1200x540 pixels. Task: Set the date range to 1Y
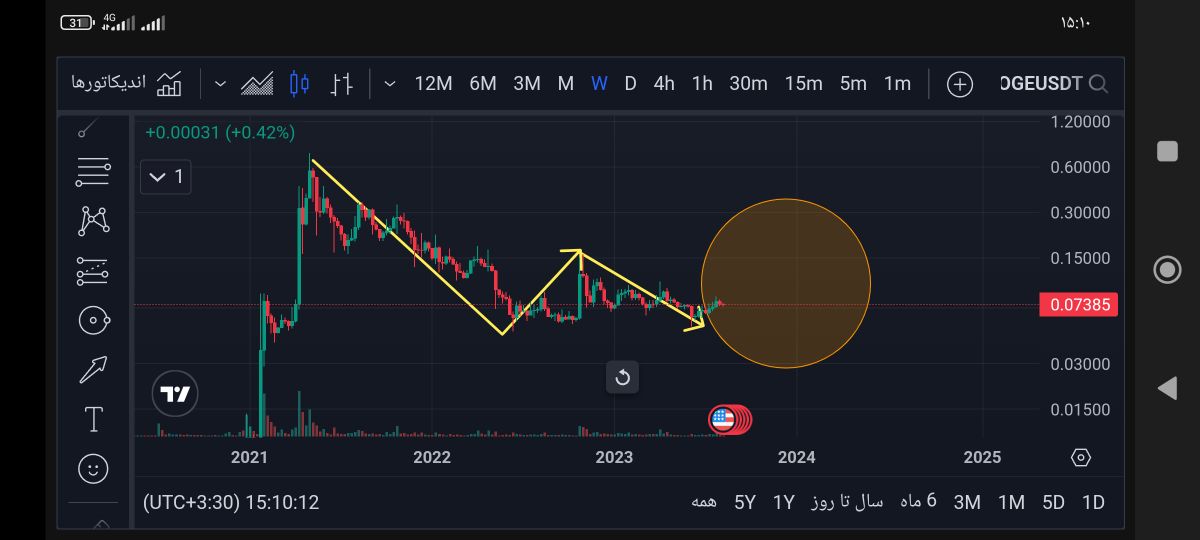pyautogui.click(x=783, y=502)
